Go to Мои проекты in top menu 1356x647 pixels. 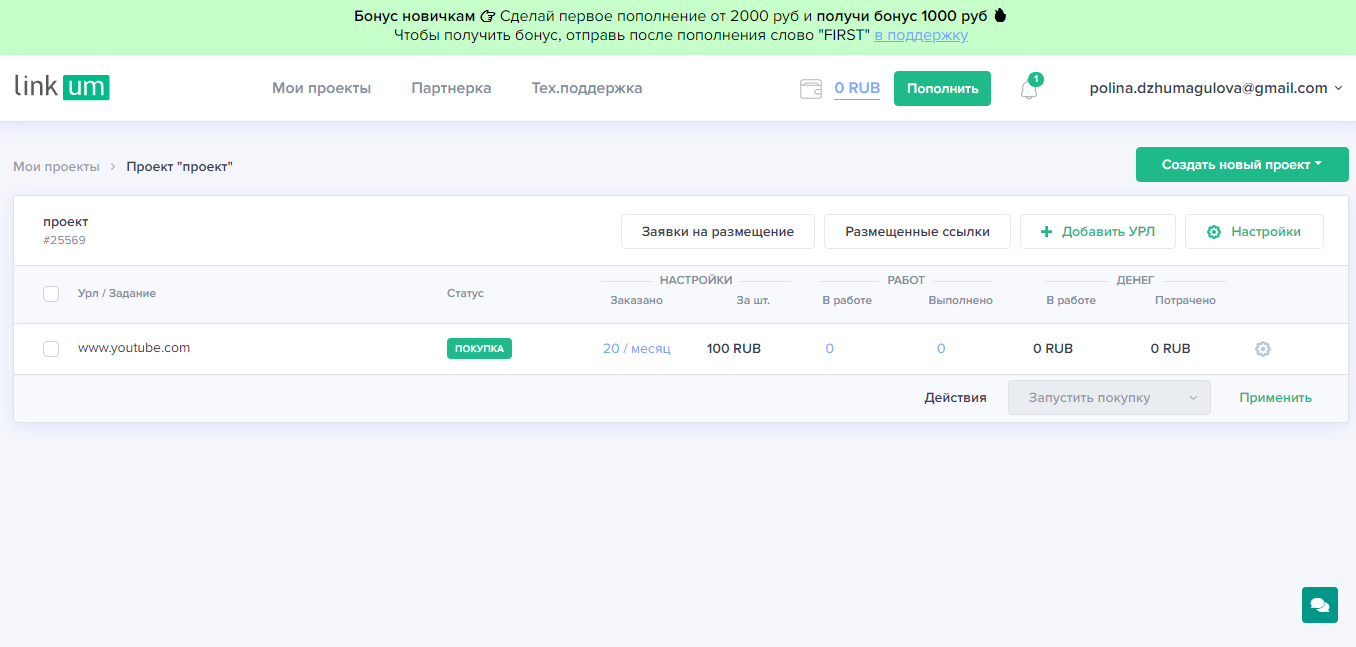tap(321, 88)
